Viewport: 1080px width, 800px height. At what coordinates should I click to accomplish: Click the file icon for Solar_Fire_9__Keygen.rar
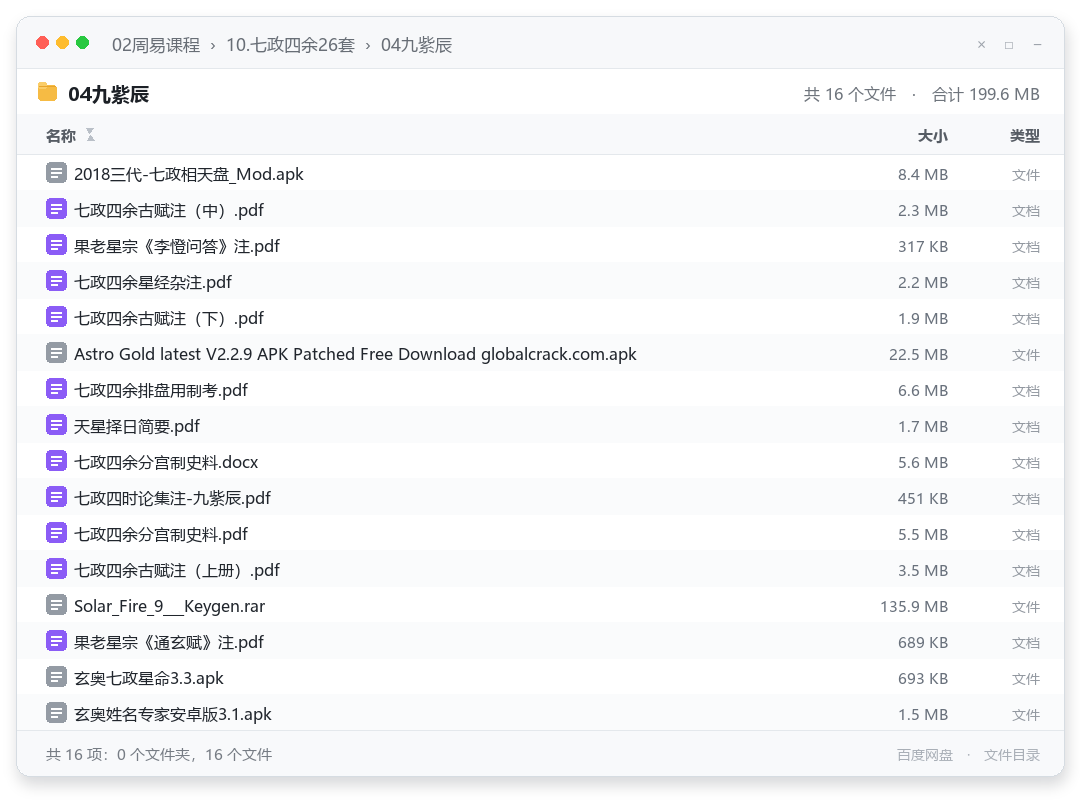tap(56, 605)
